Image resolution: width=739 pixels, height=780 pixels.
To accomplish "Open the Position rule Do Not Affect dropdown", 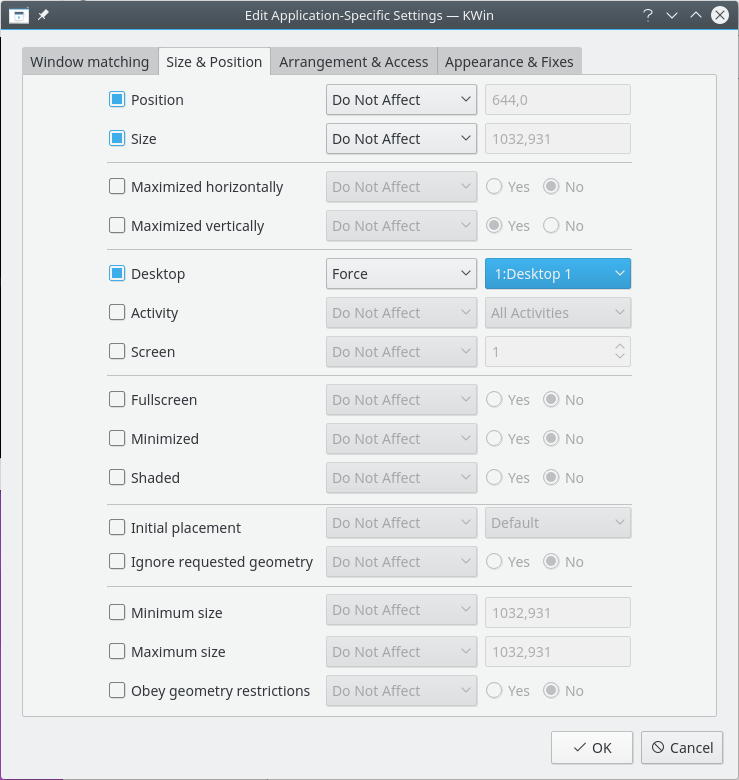I will coord(401,100).
